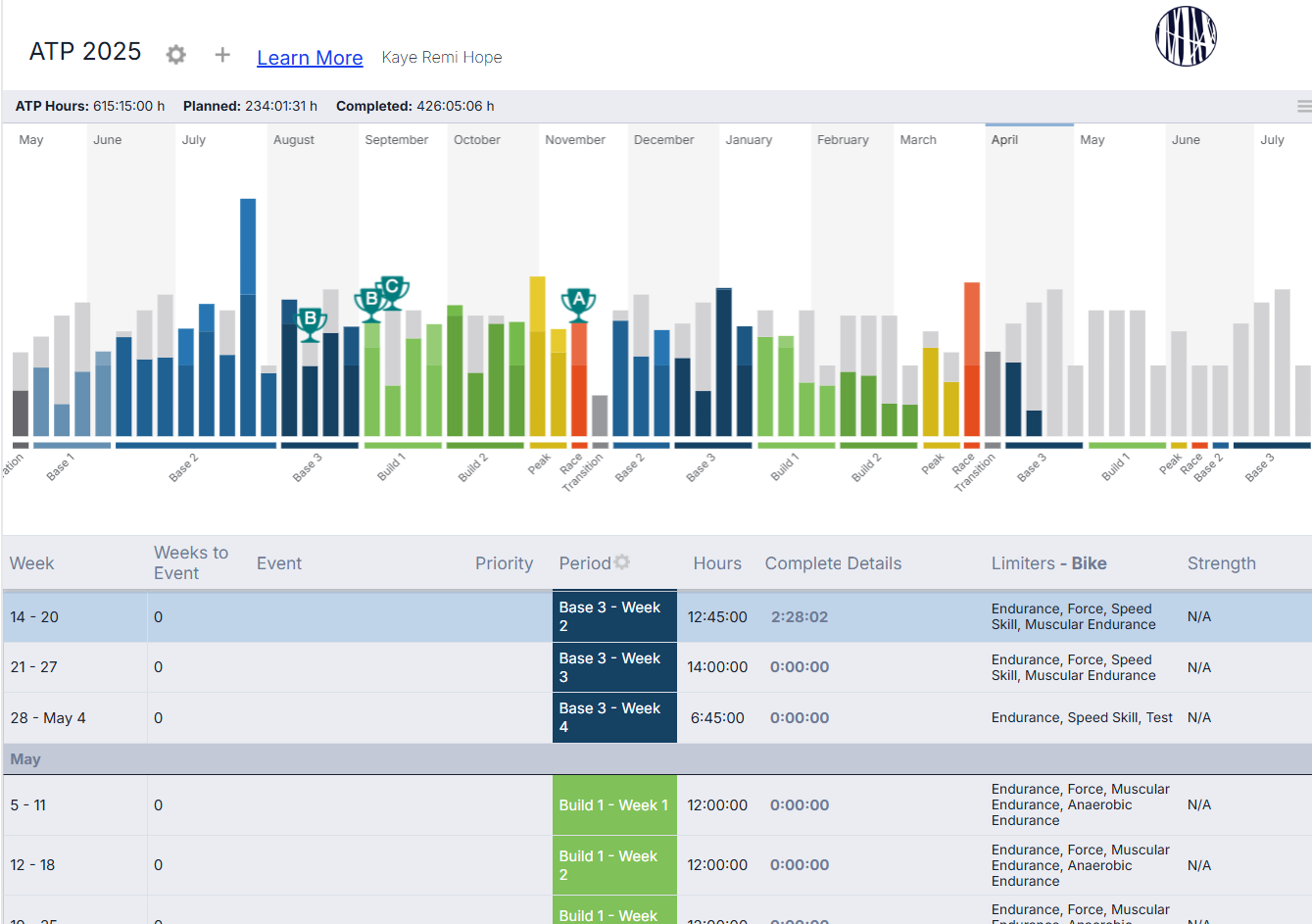The height and width of the screenshot is (924, 1312).
Task: Select the September month header
Action: tap(397, 140)
